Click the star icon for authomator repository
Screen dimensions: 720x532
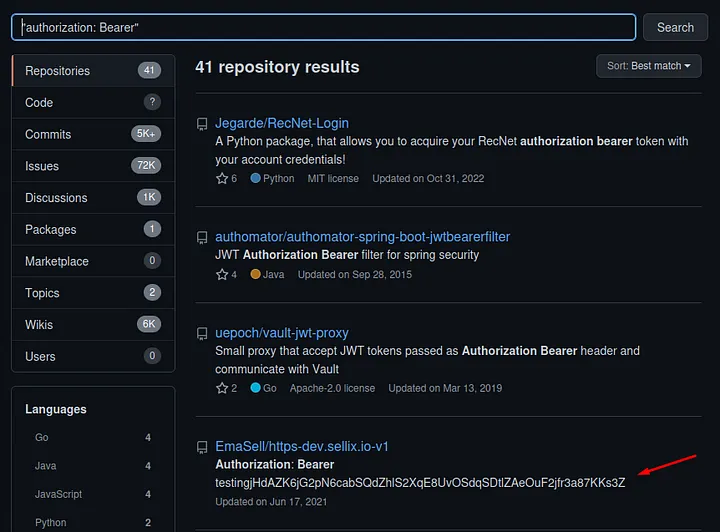(x=222, y=274)
